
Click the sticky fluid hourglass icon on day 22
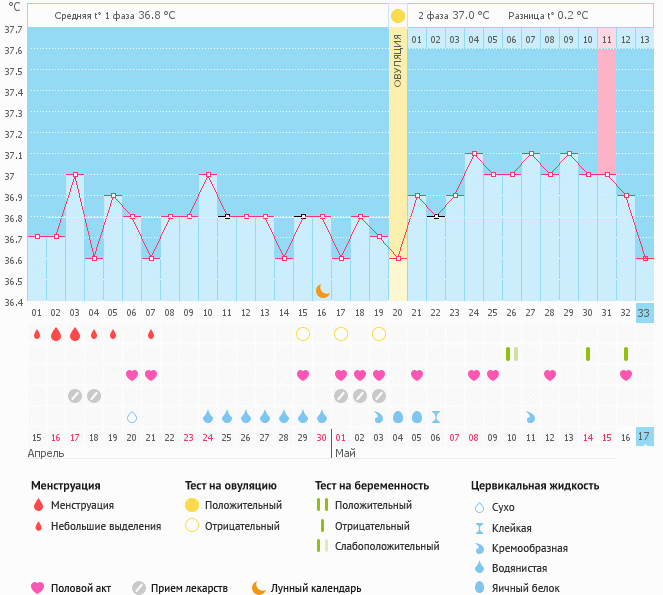pos(436,416)
